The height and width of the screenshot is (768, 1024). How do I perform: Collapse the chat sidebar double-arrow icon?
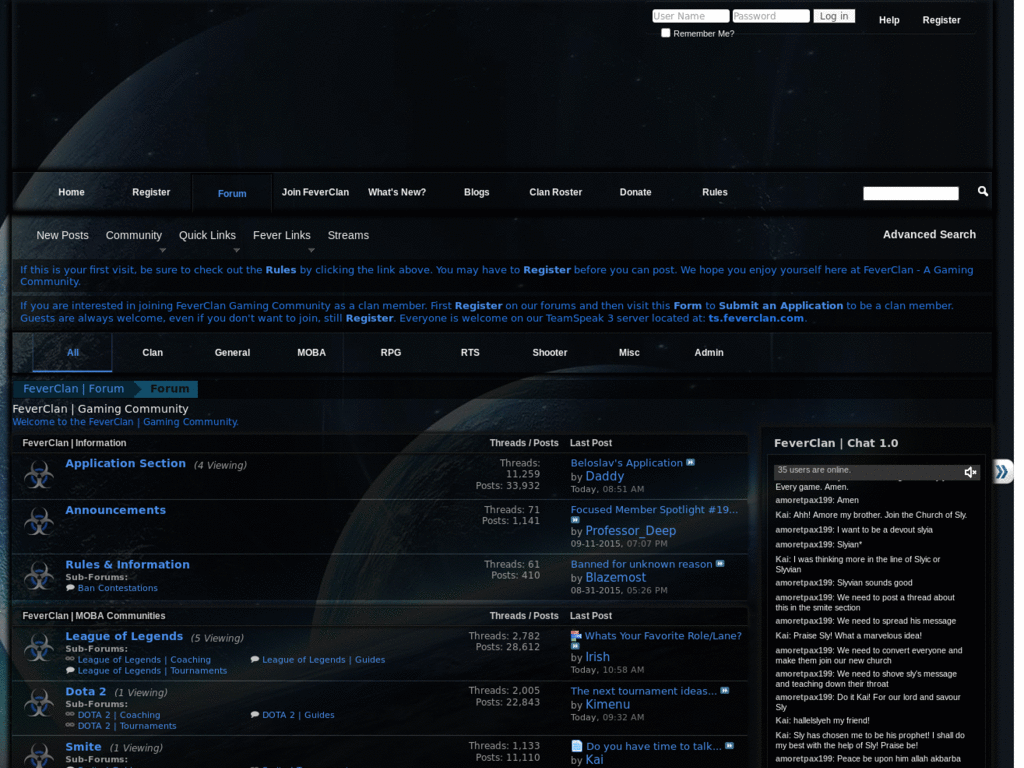(x=1002, y=472)
